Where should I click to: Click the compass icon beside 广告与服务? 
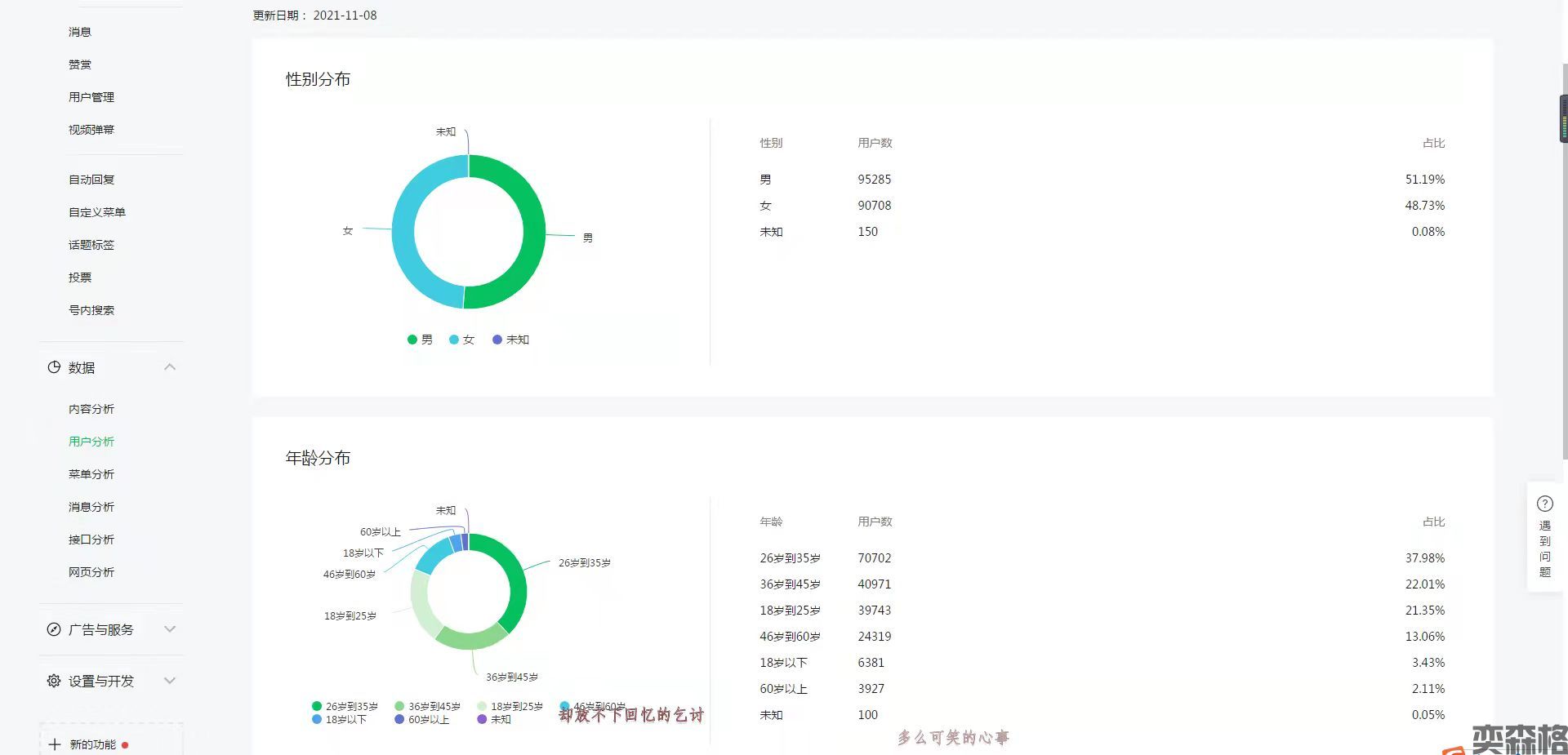[54, 629]
